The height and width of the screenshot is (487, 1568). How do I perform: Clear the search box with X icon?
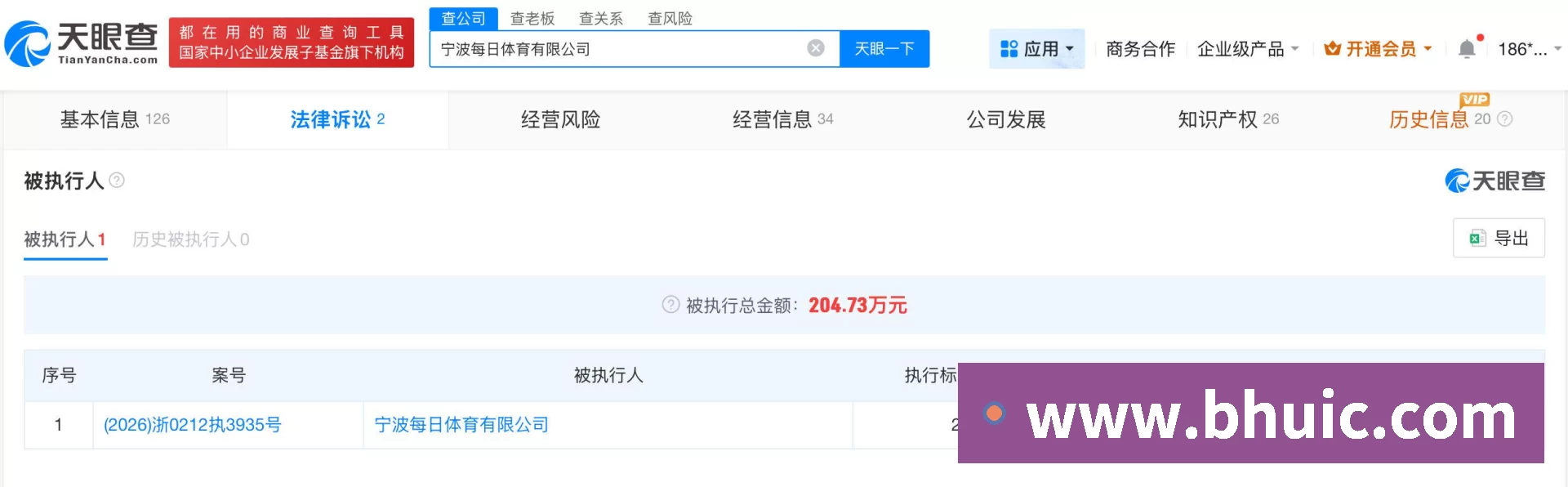(x=815, y=48)
